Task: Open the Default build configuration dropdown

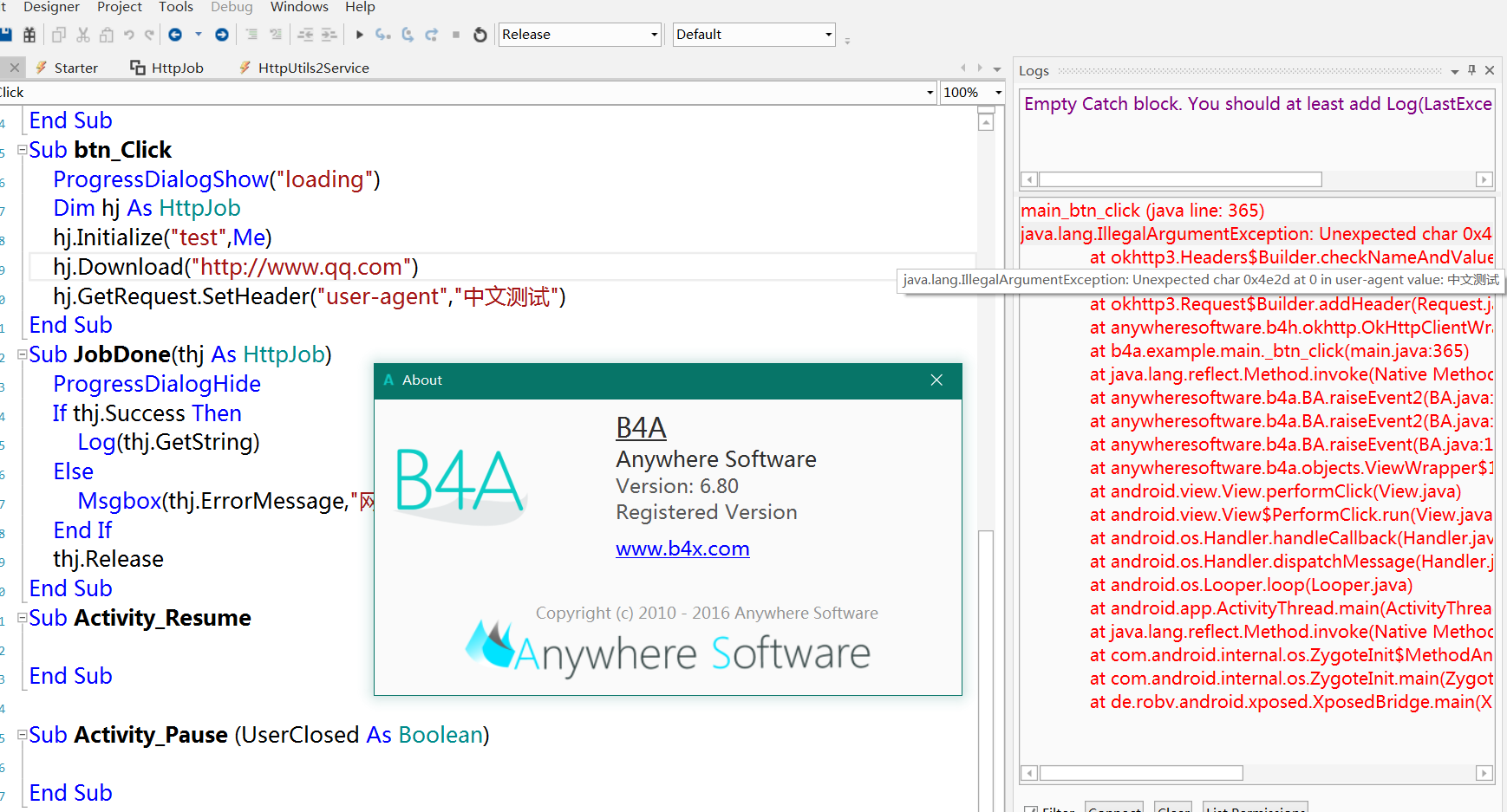Action: (x=828, y=35)
